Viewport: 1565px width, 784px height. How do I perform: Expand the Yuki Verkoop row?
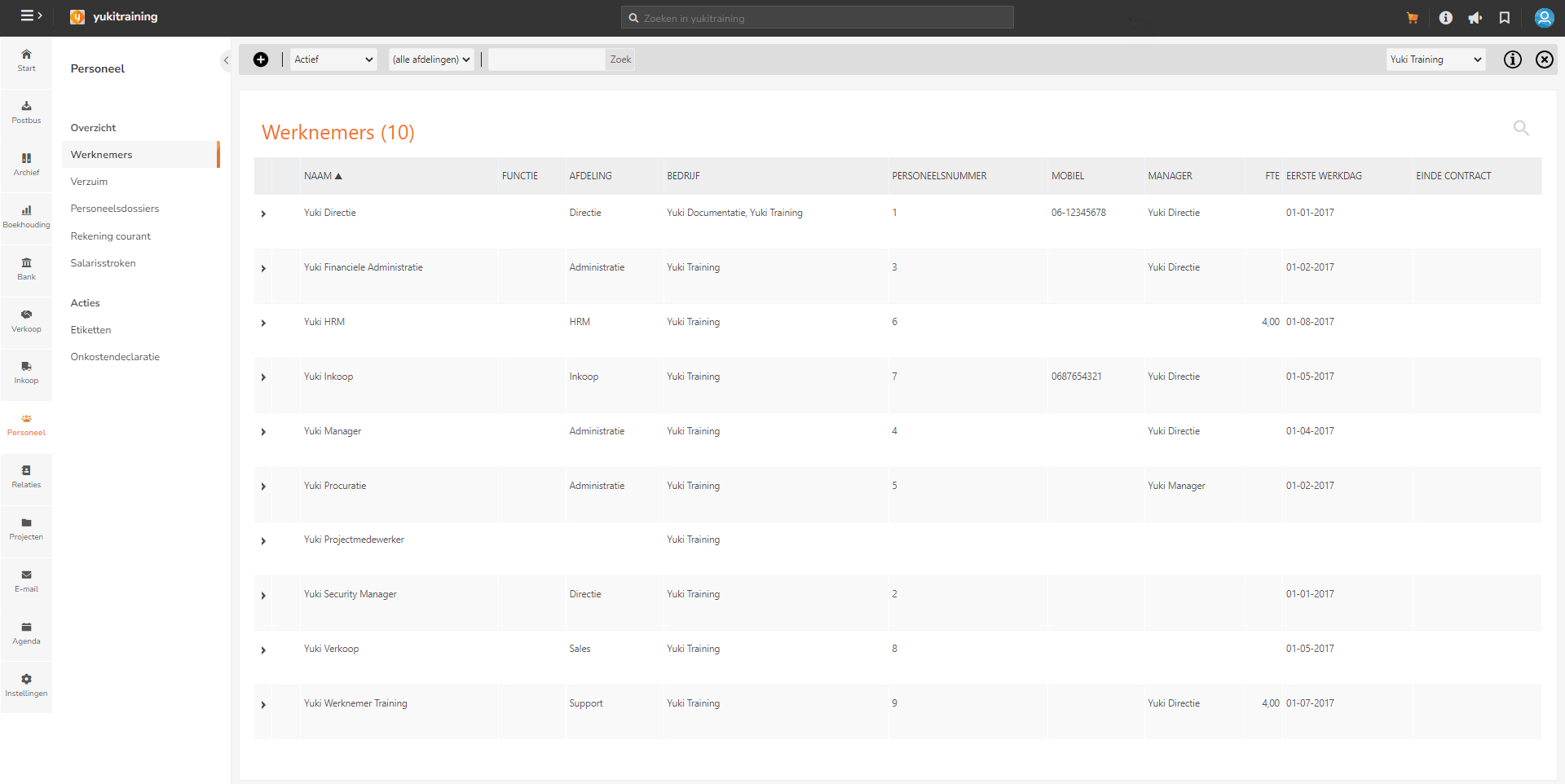[263, 651]
